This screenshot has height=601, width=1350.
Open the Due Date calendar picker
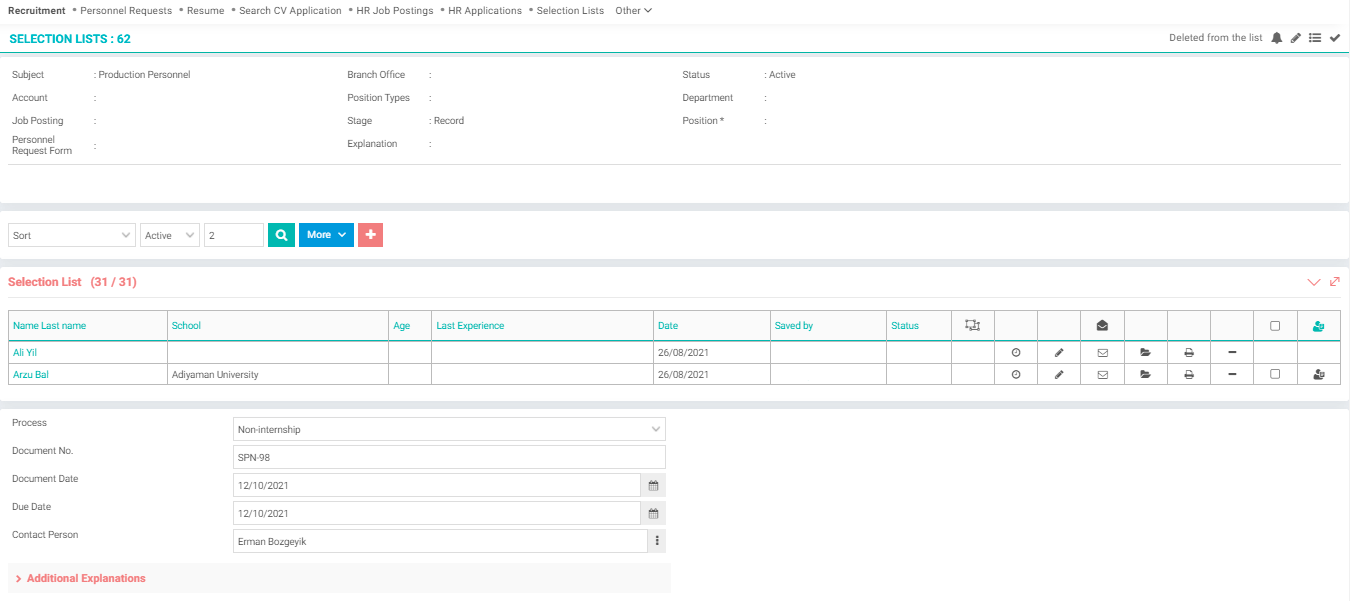coord(653,513)
